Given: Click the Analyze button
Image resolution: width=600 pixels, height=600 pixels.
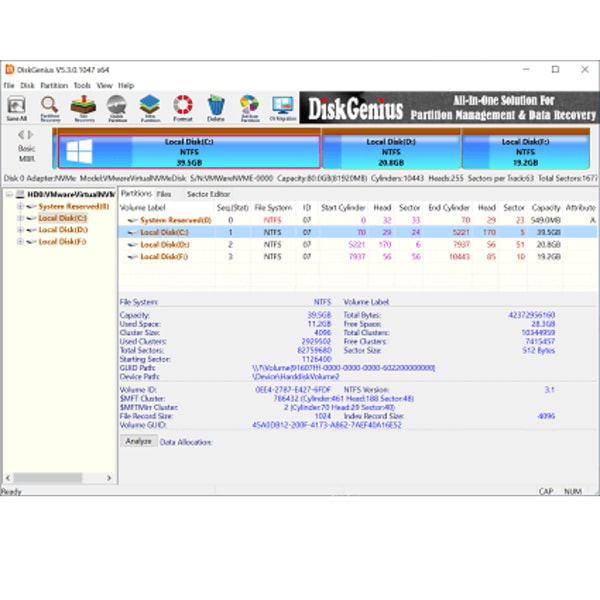Looking at the screenshot, I should (139, 441).
